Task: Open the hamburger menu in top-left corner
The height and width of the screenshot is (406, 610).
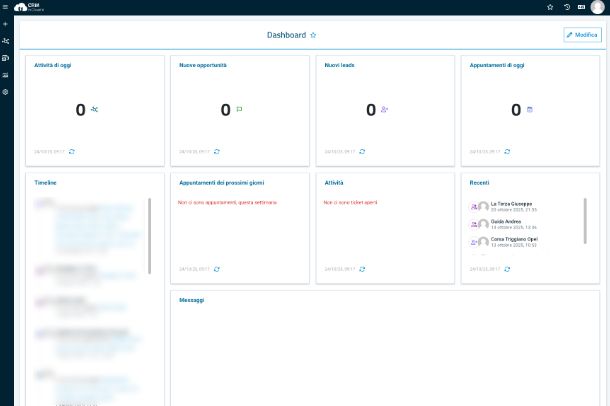Action: [5, 6]
